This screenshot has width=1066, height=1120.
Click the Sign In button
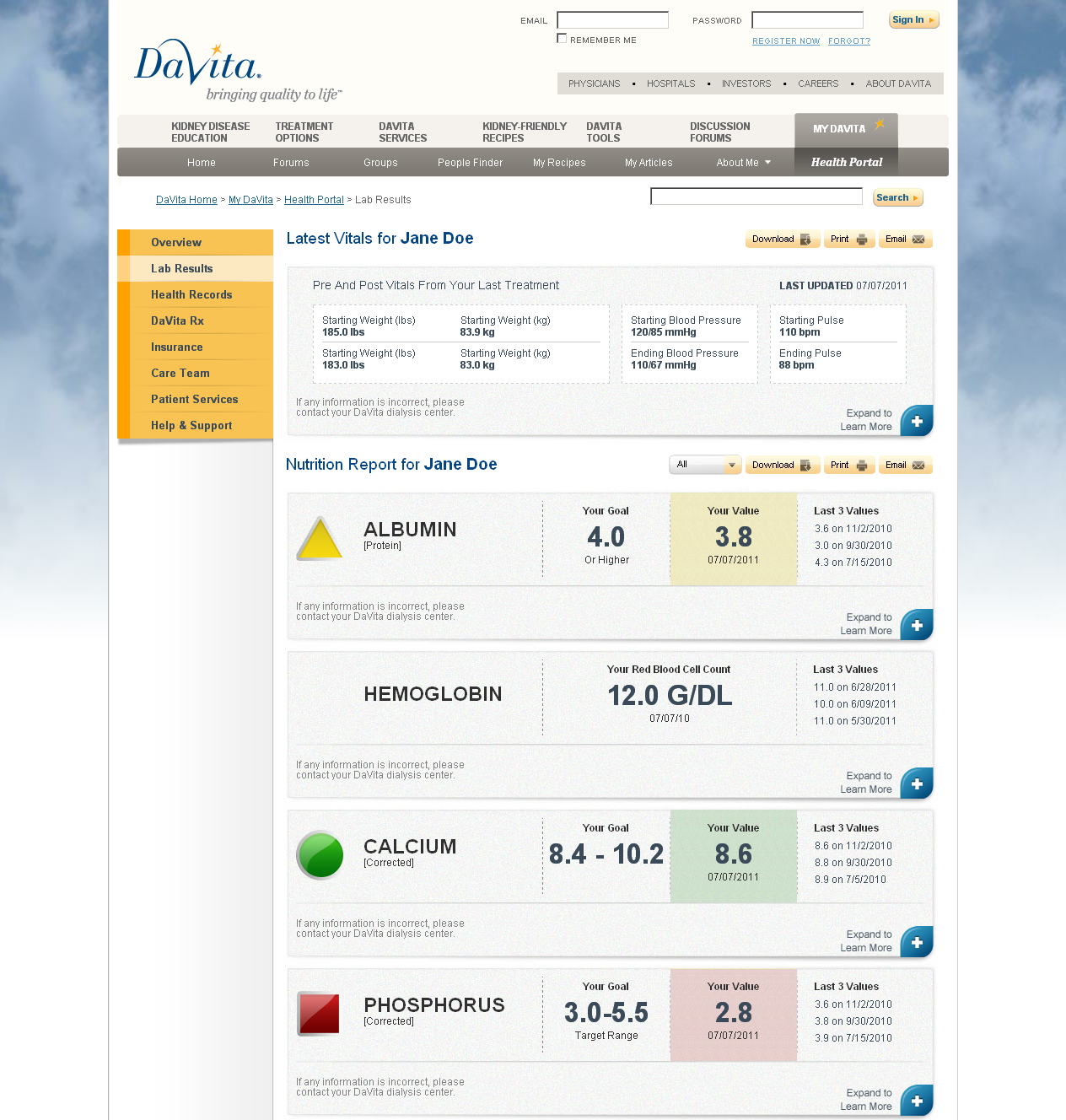tap(913, 20)
